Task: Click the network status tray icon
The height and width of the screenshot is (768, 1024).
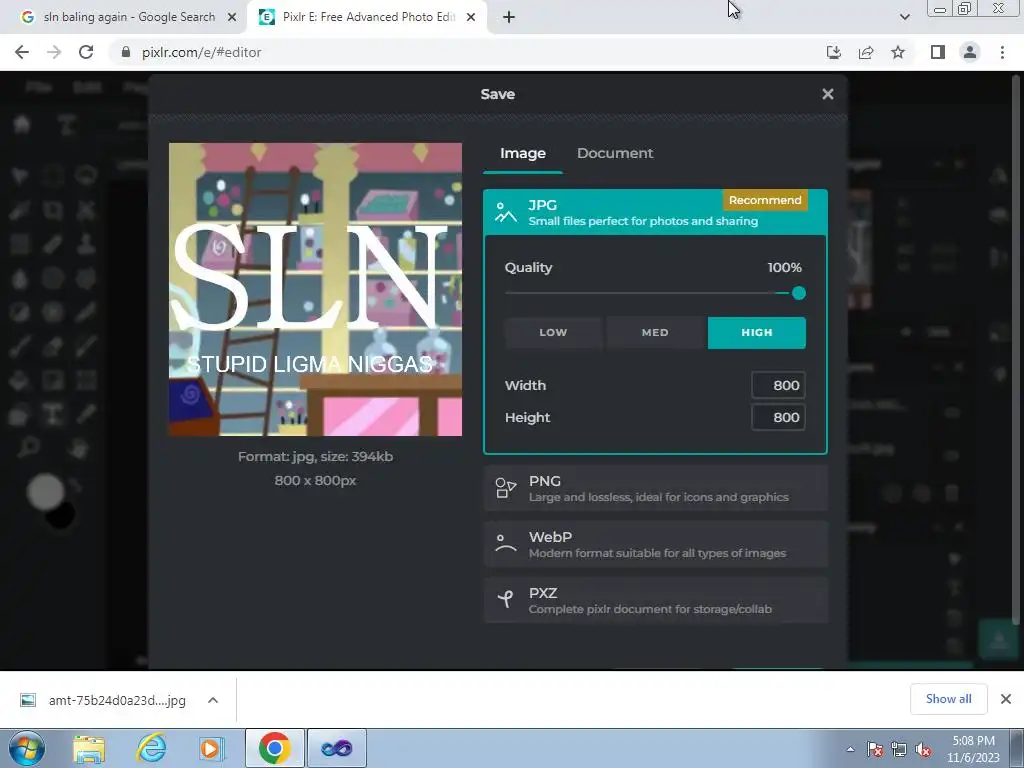Action: click(x=899, y=749)
